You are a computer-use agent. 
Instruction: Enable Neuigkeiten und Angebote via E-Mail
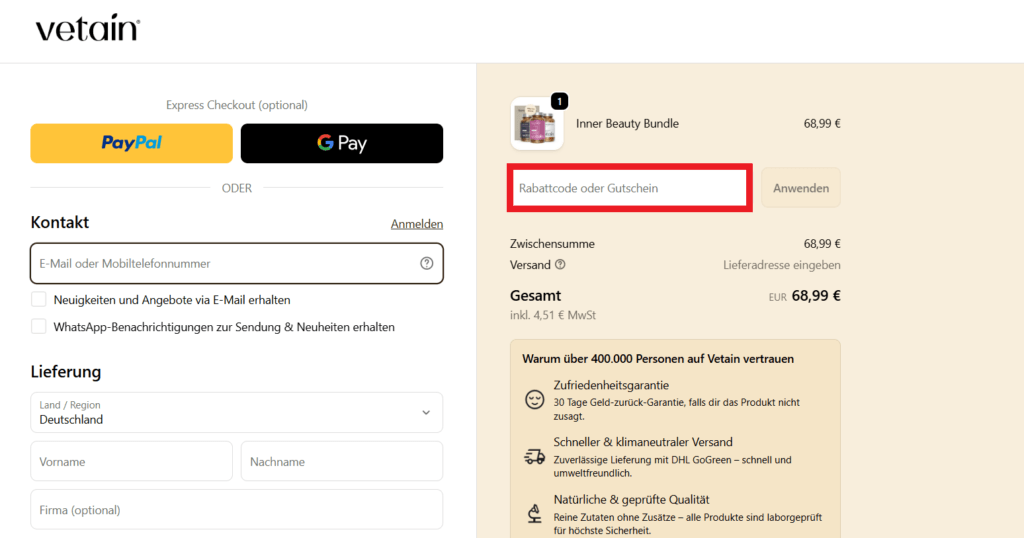[x=39, y=300]
